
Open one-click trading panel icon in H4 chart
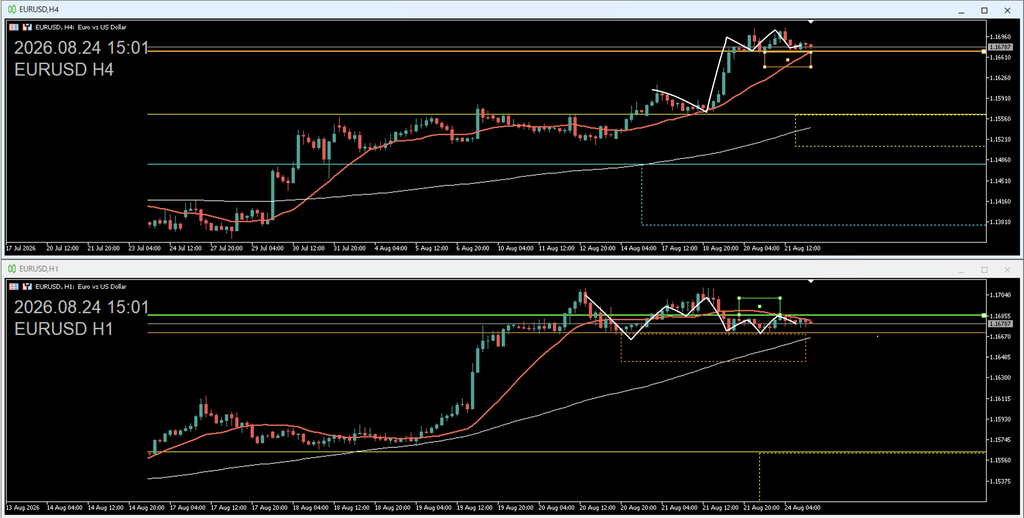(x=14, y=27)
